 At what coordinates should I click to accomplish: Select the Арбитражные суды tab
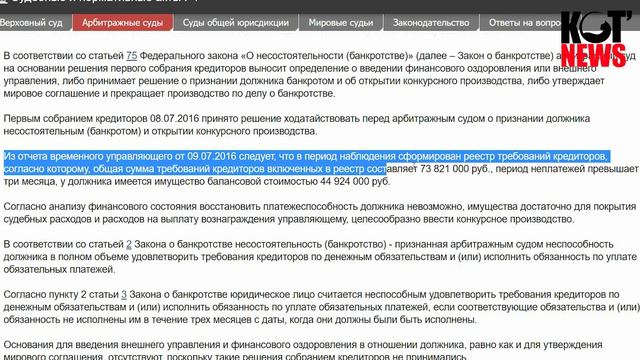pyautogui.click(x=122, y=23)
